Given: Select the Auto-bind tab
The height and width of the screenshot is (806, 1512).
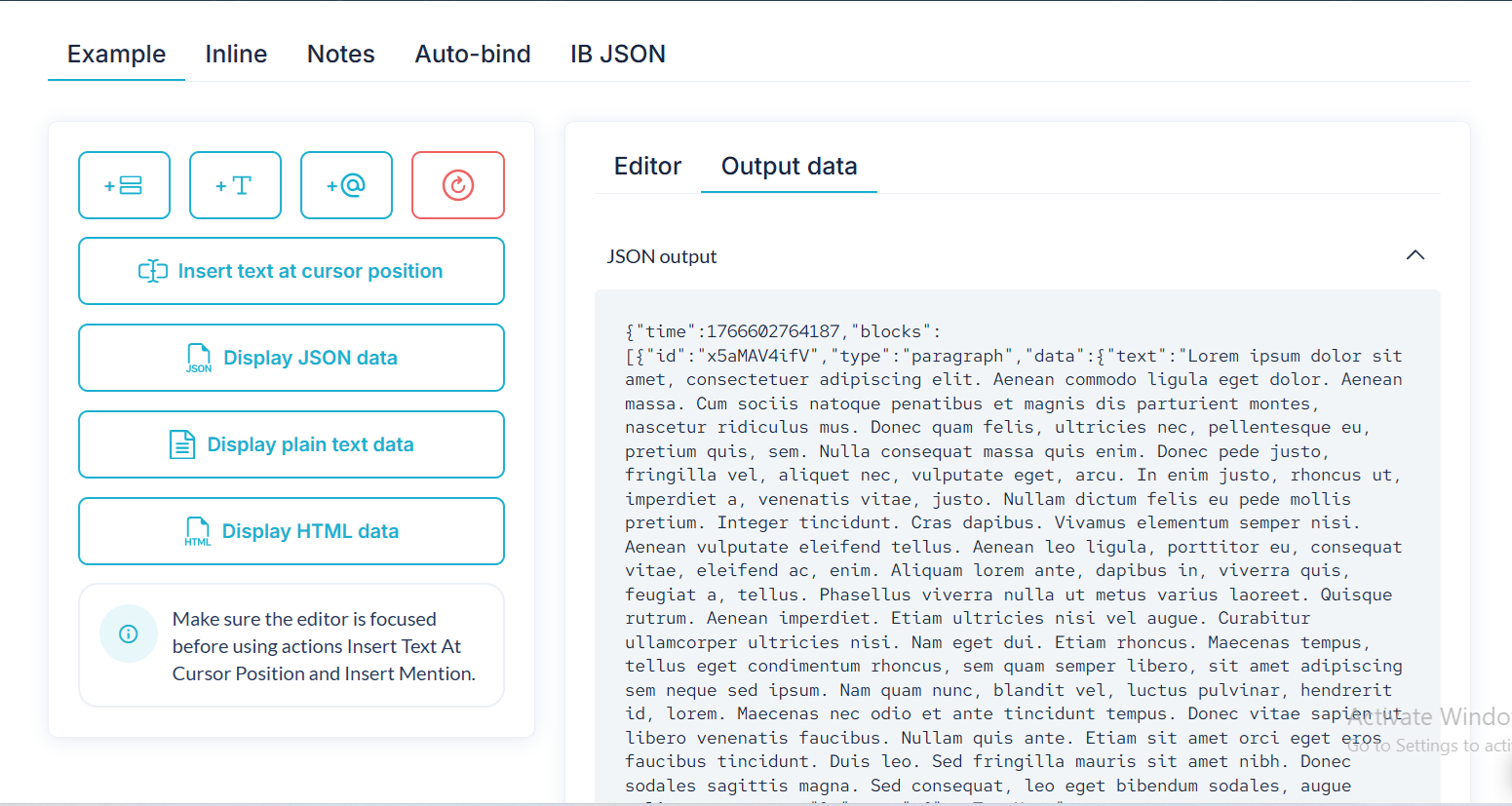Looking at the screenshot, I should tap(473, 55).
